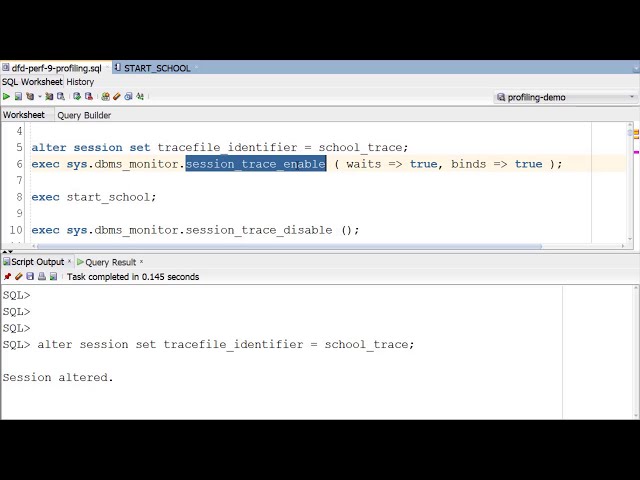Click the To Upper/Lower/InitCap icon
This screenshot has width=640, height=480.
(140, 96)
